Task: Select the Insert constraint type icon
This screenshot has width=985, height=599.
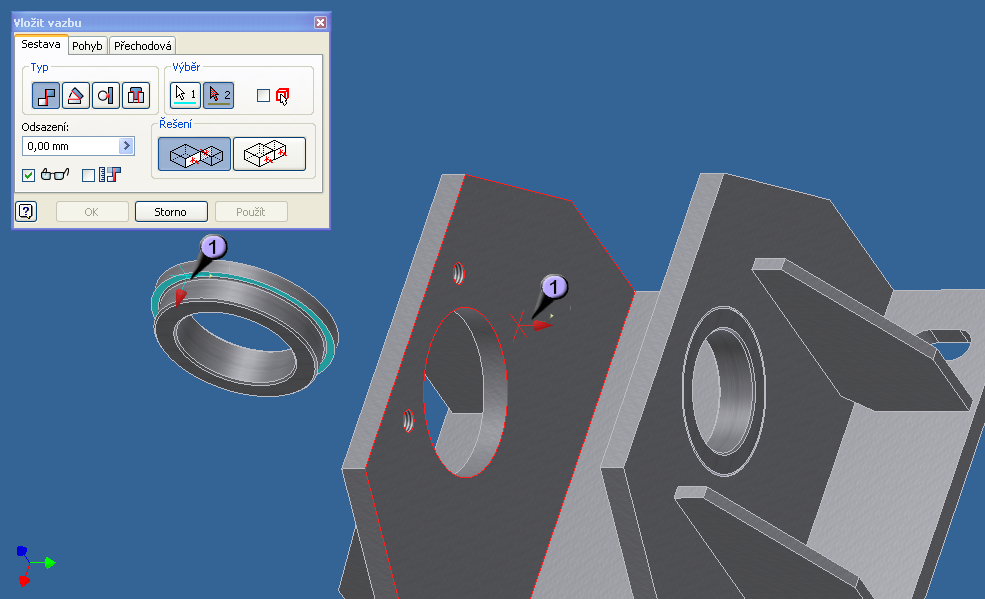Action: [136, 96]
